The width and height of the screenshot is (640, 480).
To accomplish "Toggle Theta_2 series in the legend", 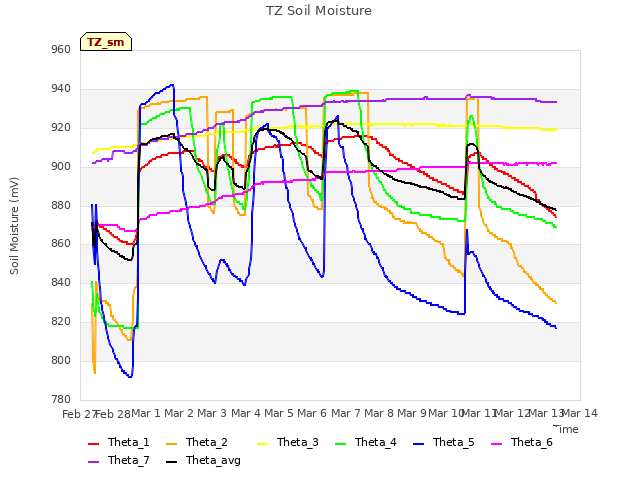I will (197, 442).
